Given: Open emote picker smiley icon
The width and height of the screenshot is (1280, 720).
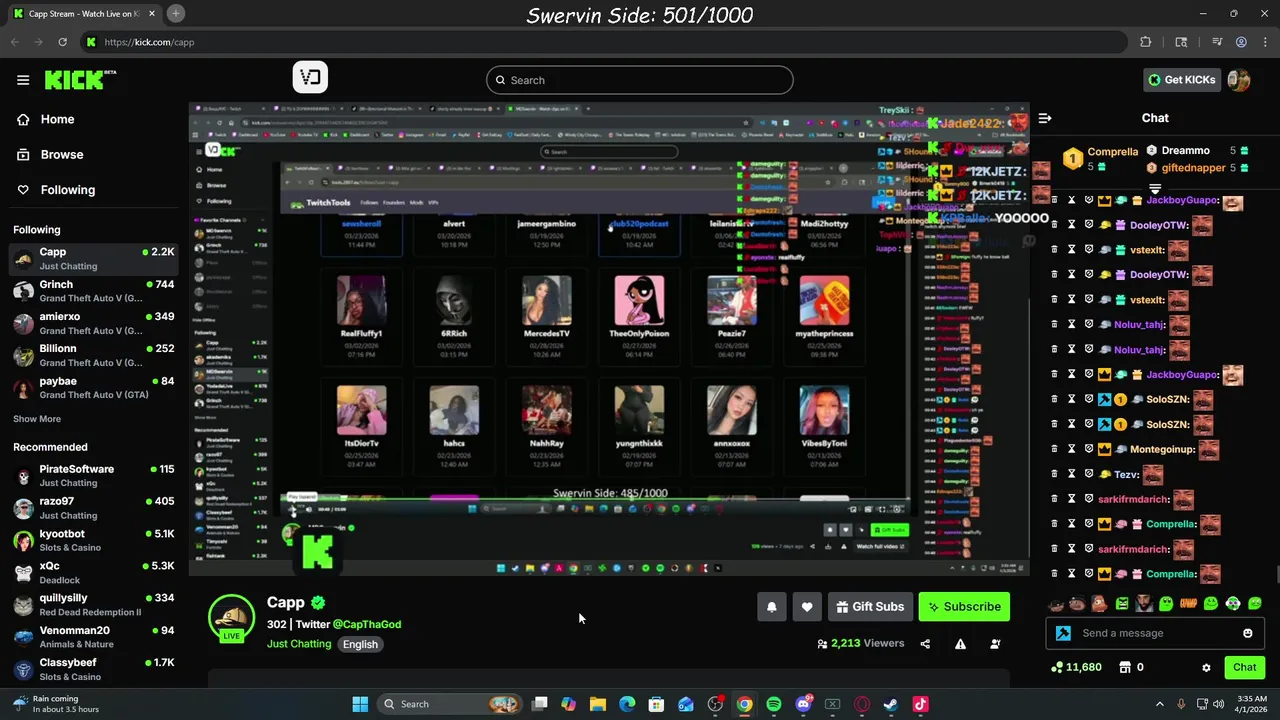Looking at the screenshot, I should tap(1247, 633).
